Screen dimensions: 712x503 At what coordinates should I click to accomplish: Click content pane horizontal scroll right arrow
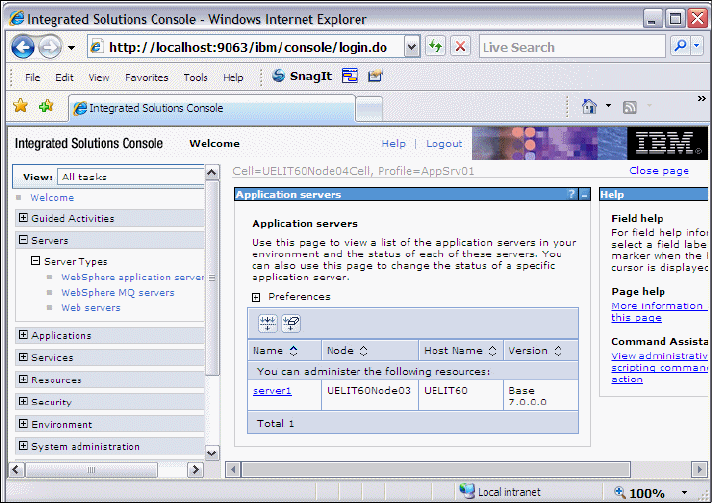(699, 469)
